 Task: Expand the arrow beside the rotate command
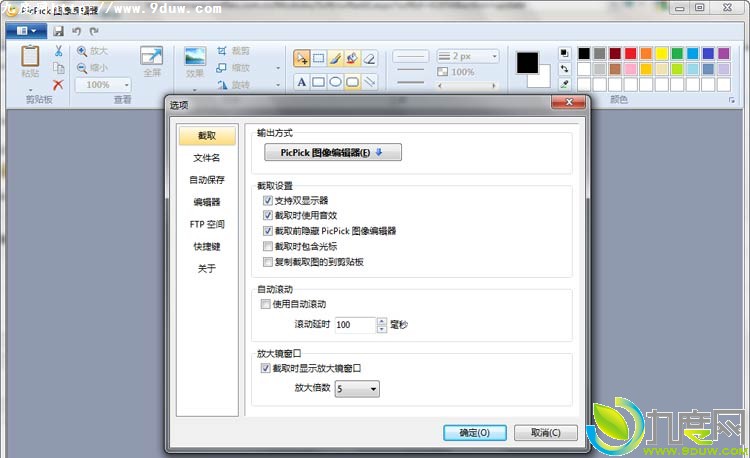pos(278,85)
